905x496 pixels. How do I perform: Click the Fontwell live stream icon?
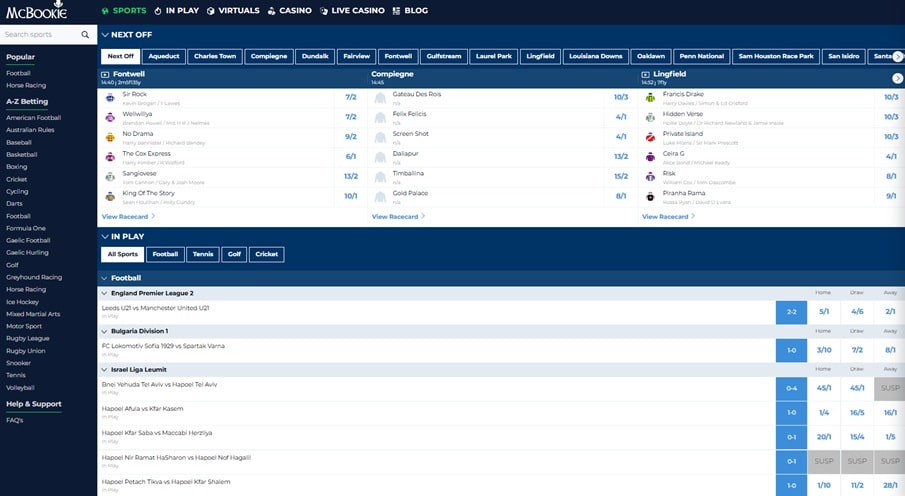[106, 74]
